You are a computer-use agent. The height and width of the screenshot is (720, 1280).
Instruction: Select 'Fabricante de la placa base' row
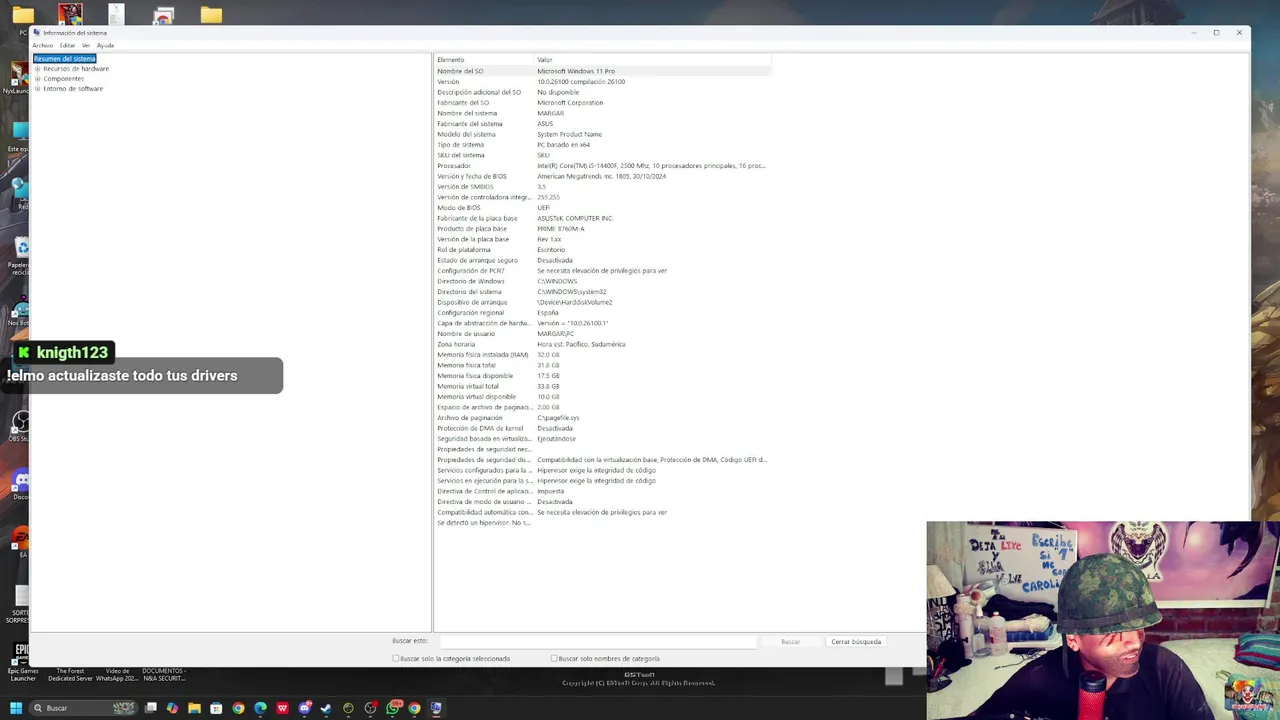602,218
